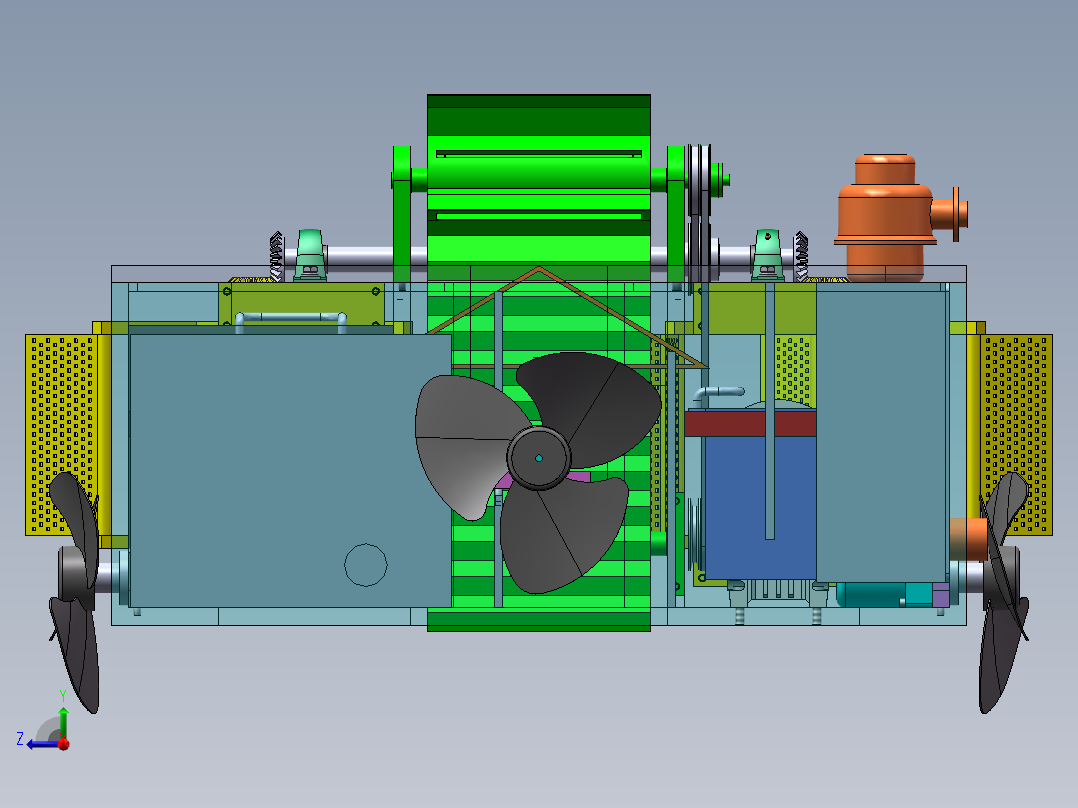Select the right bevel gear on the shaft
Screen dimensions: 1078x808
click(x=801, y=256)
